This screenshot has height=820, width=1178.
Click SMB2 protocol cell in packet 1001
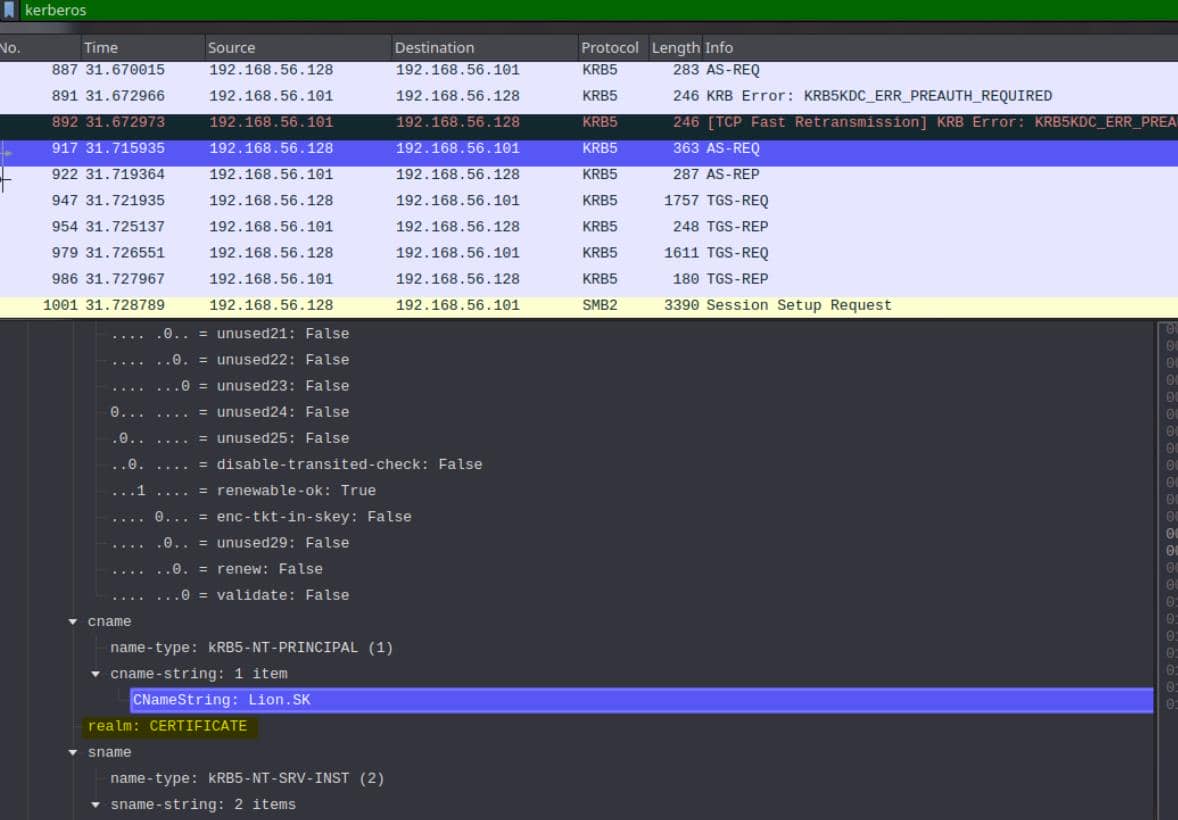pos(600,305)
